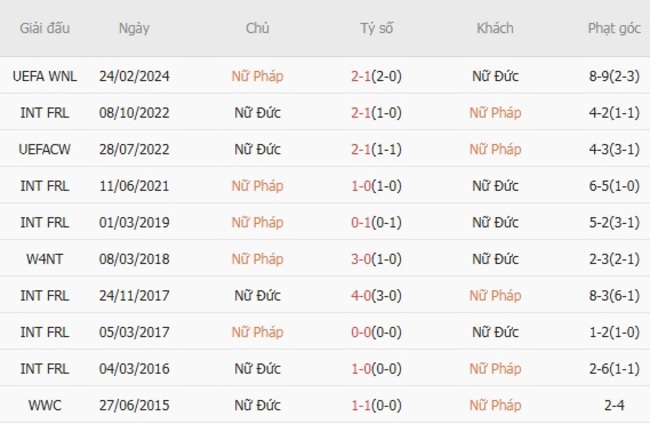This screenshot has width=650, height=424.
Task: Click the 'Giải đấu' column header
Action: pos(43,28)
